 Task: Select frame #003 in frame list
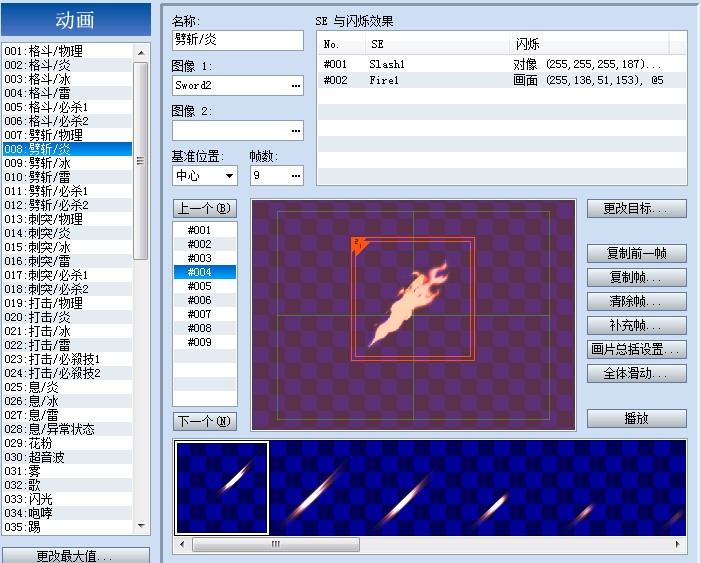point(205,258)
